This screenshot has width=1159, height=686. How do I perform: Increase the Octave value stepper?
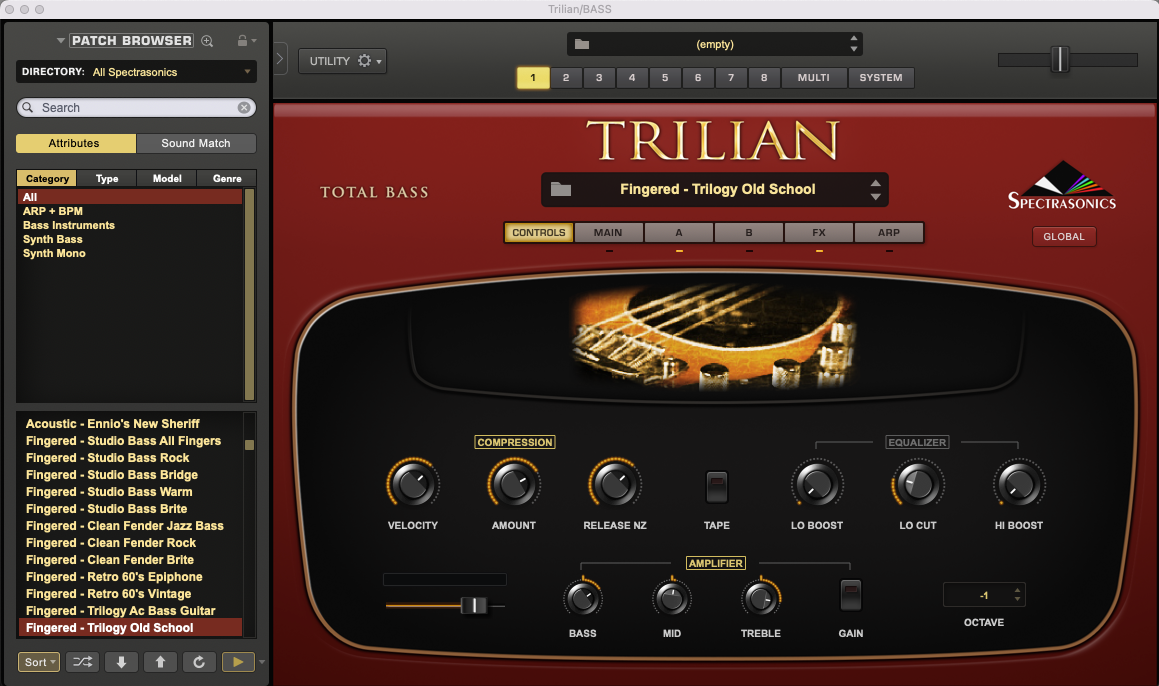1018,591
